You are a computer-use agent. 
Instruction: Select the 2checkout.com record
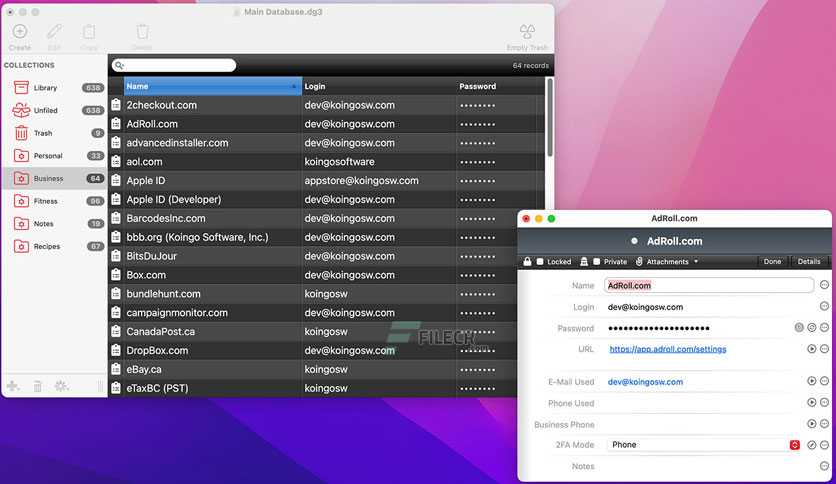click(x=326, y=105)
